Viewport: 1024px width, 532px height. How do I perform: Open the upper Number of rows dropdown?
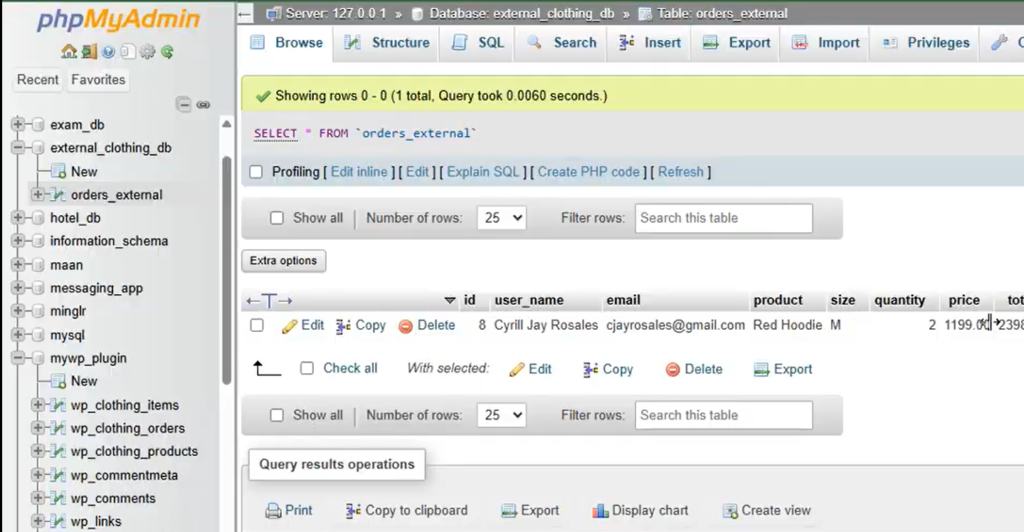500,218
